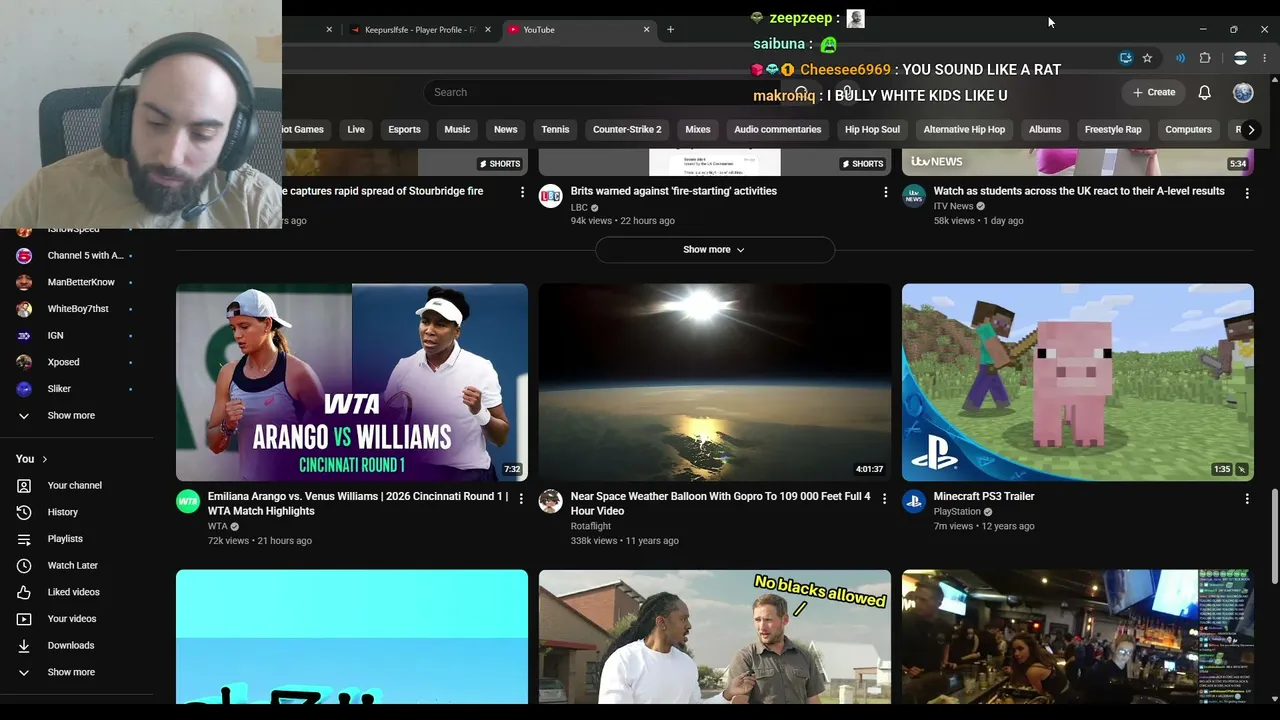Select the News category chip
The height and width of the screenshot is (720, 1280).
coord(506,129)
